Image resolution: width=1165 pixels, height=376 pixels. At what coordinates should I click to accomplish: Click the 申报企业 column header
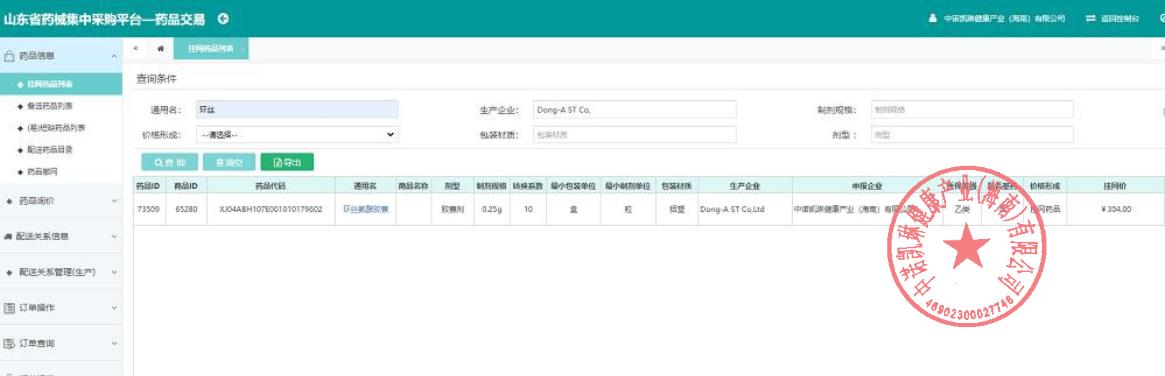click(866, 185)
